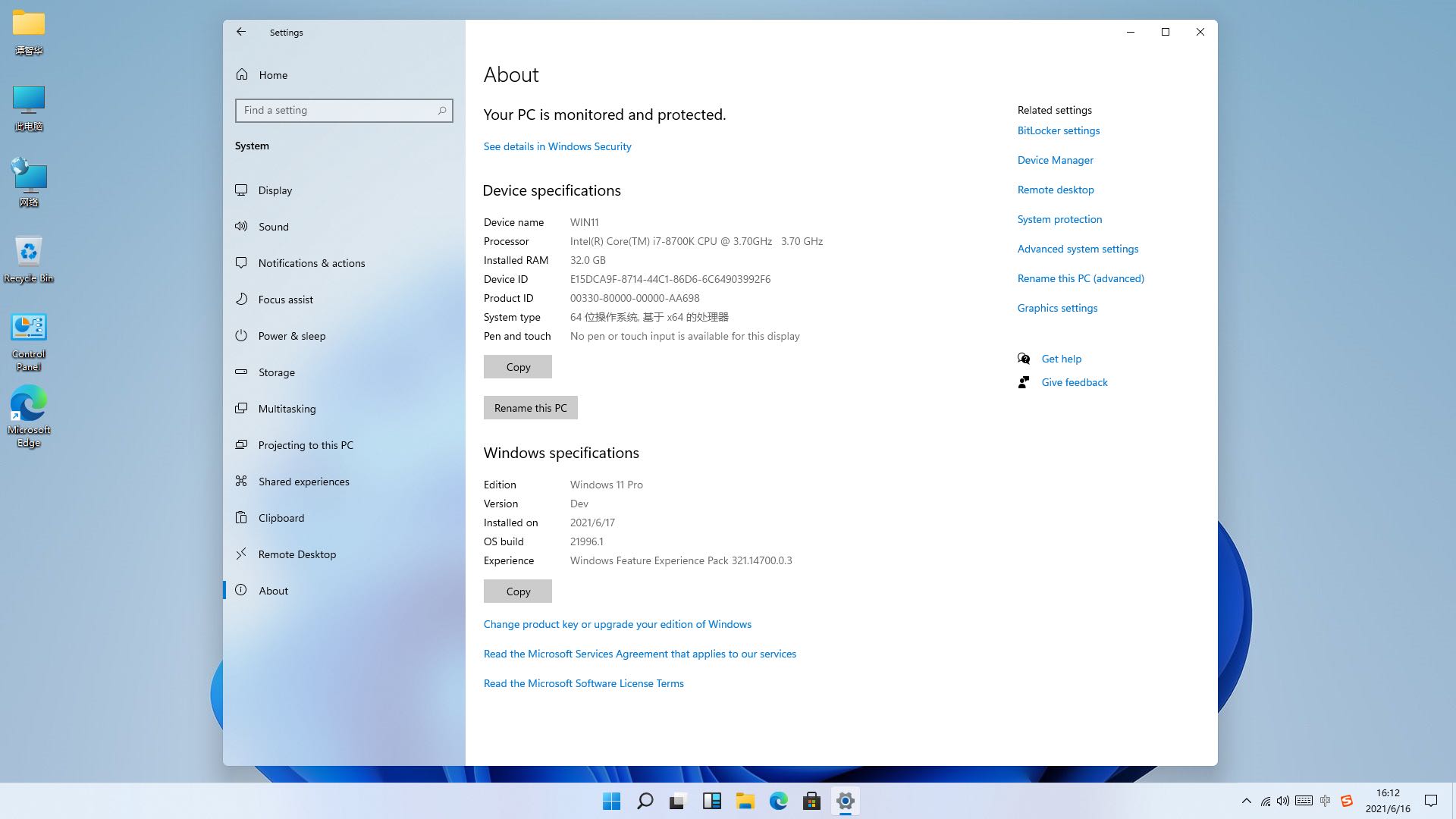The width and height of the screenshot is (1456, 819).
Task: Click the volume speaker tray icon
Action: pyautogui.click(x=1282, y=801)
